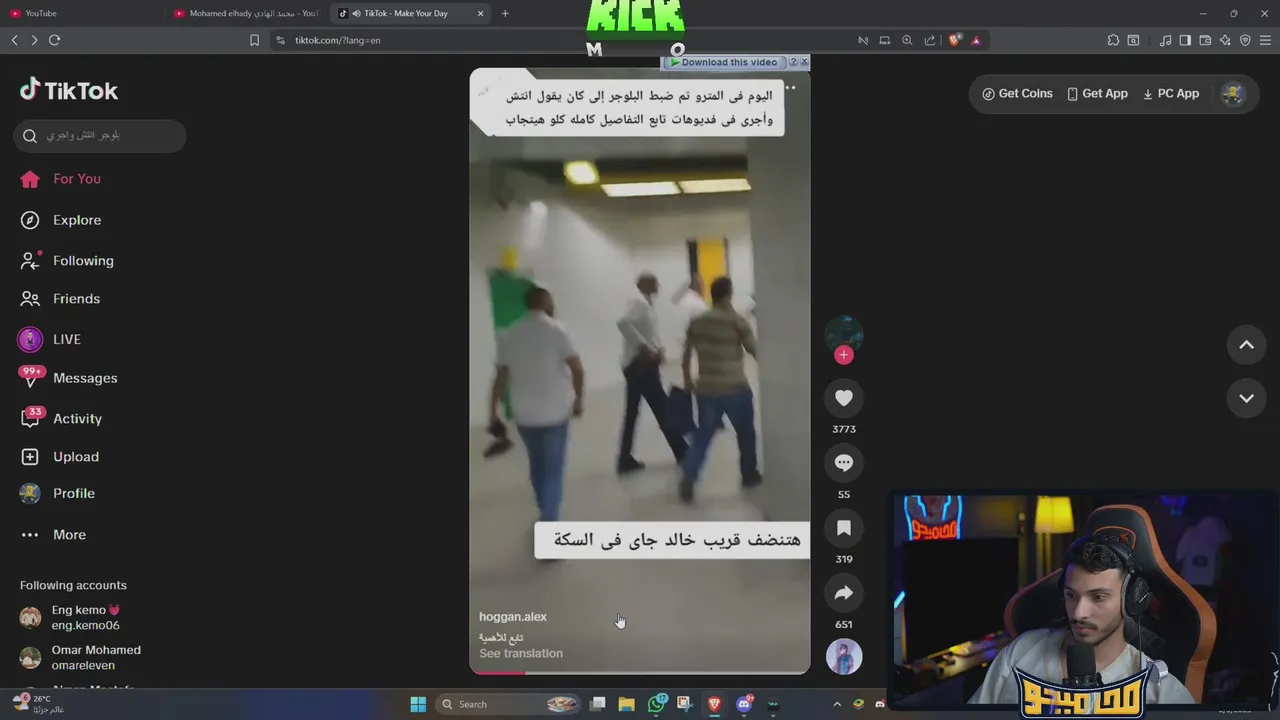
Task: Close the download overlay with X
Action: 804,62
